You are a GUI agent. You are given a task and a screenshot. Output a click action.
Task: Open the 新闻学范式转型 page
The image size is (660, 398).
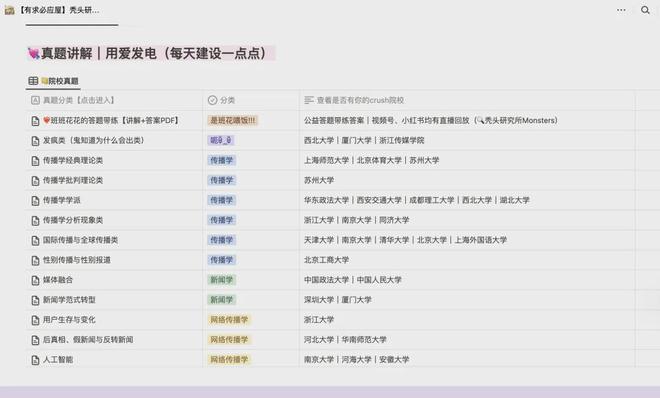coord(69,300)
